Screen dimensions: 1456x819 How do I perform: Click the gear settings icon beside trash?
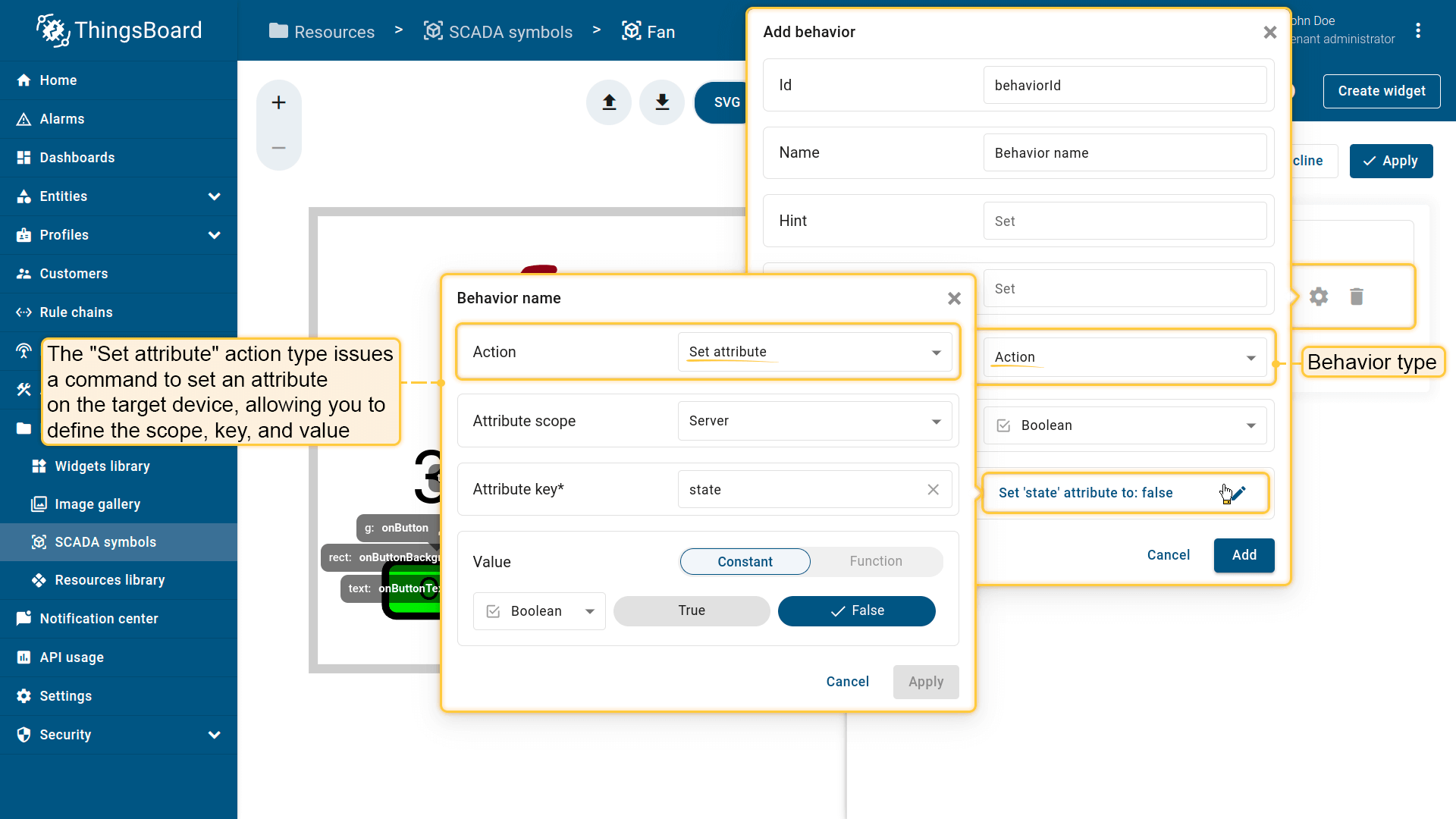(x=1319, y=297)
